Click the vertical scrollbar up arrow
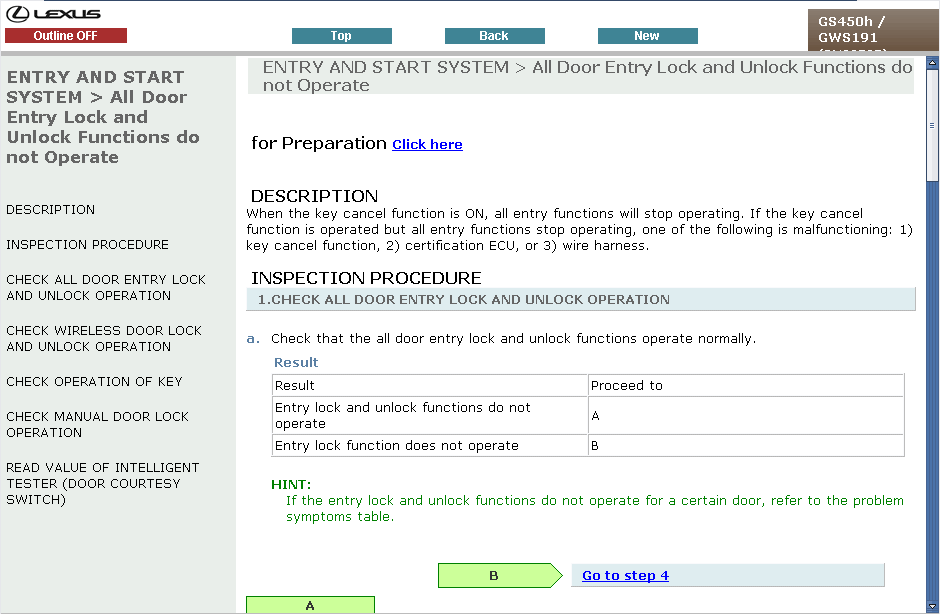Viewport: 940px width, 614px height. click(932, 62)
